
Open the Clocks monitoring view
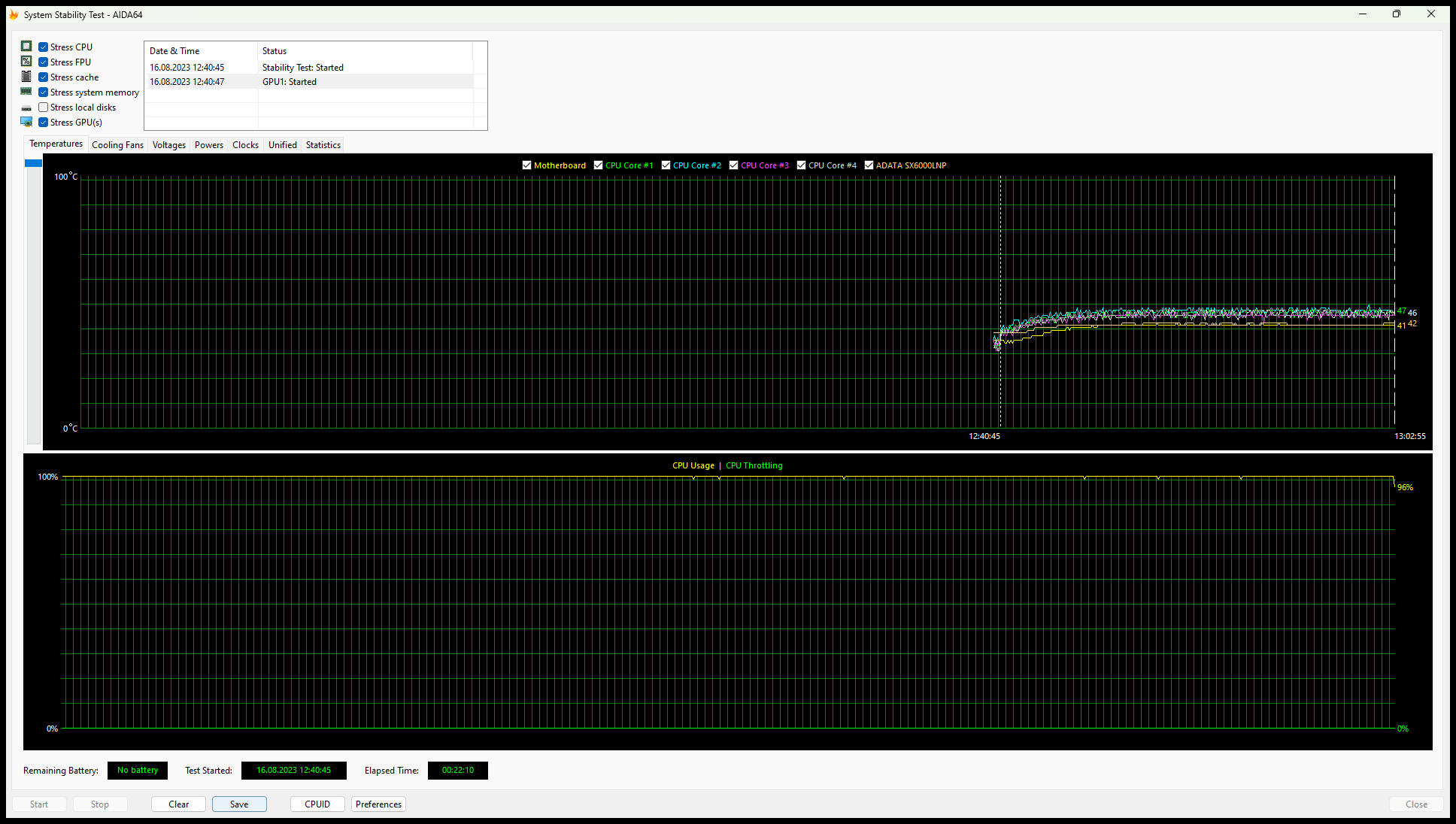[x=245, y=145]
